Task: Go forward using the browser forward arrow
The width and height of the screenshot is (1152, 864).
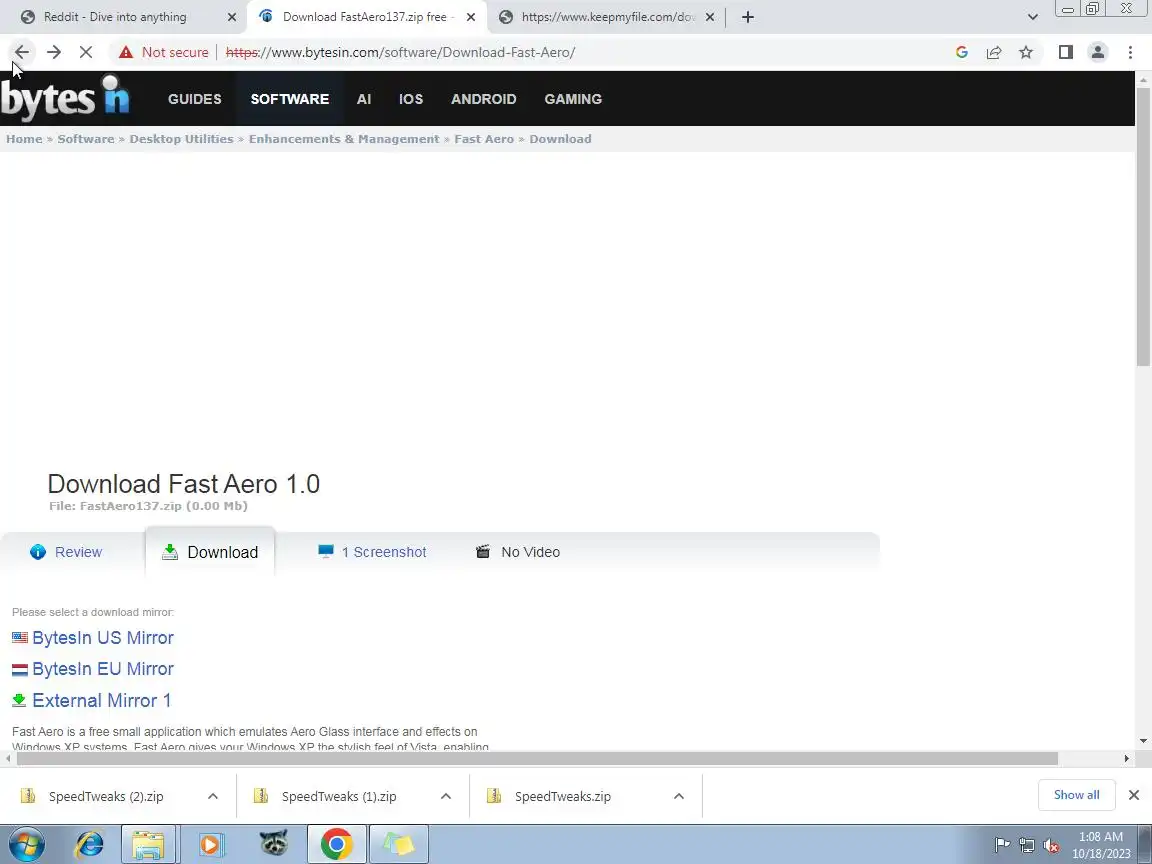Action: coord(54,52)
